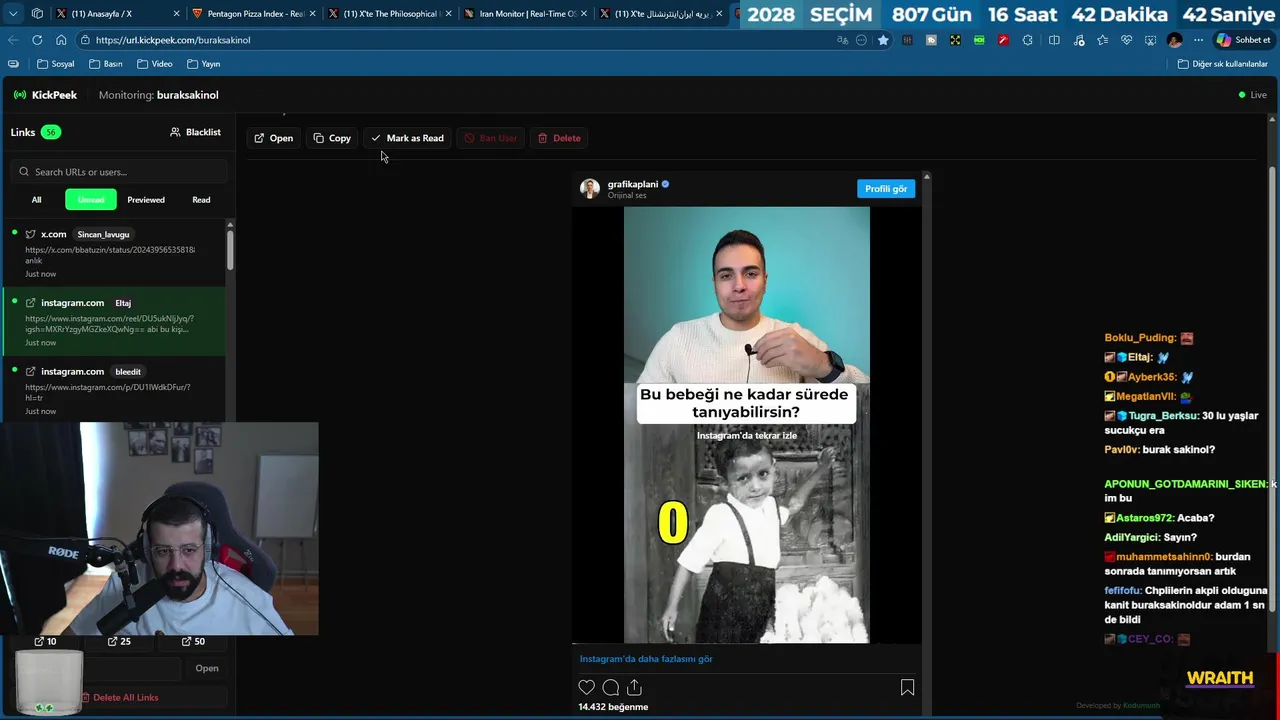1280x720 pixels.
Task: Focus the Search URLs or users field
Action: [118, 172]
